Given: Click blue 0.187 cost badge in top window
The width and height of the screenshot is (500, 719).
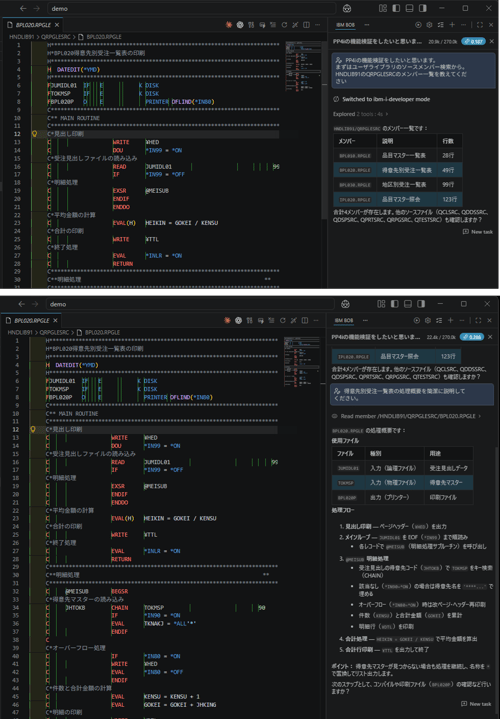Looking at the screenshot, I should click(x=473, y=41).
